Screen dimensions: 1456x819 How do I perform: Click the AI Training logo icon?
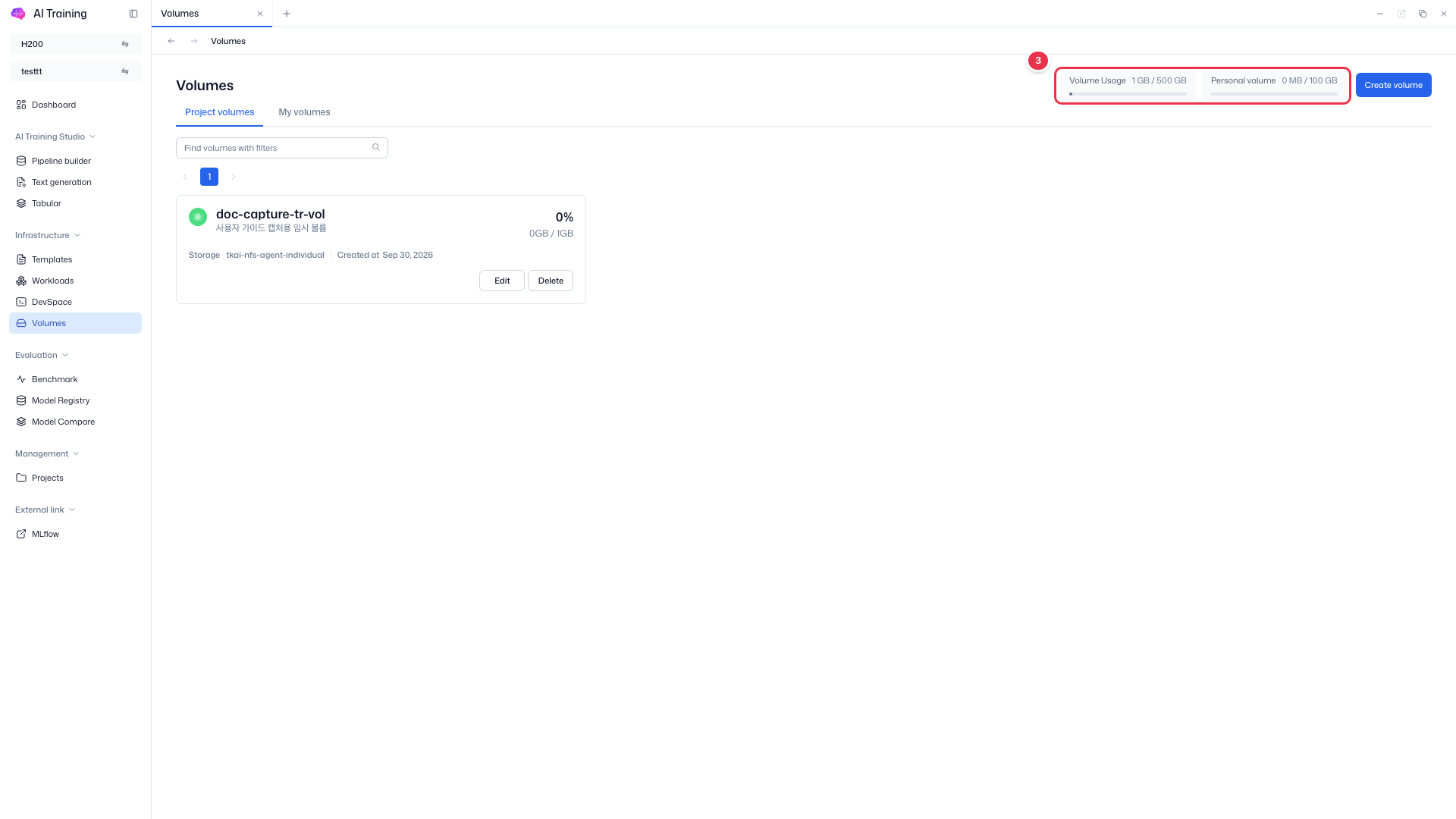click(x=18, y=14)
